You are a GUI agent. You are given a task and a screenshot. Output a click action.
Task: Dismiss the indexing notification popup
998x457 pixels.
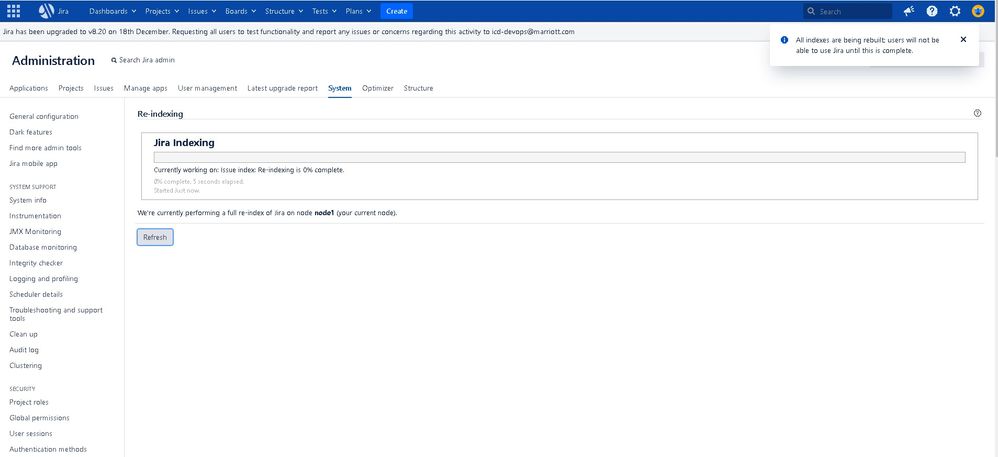(x=963, y=40)
